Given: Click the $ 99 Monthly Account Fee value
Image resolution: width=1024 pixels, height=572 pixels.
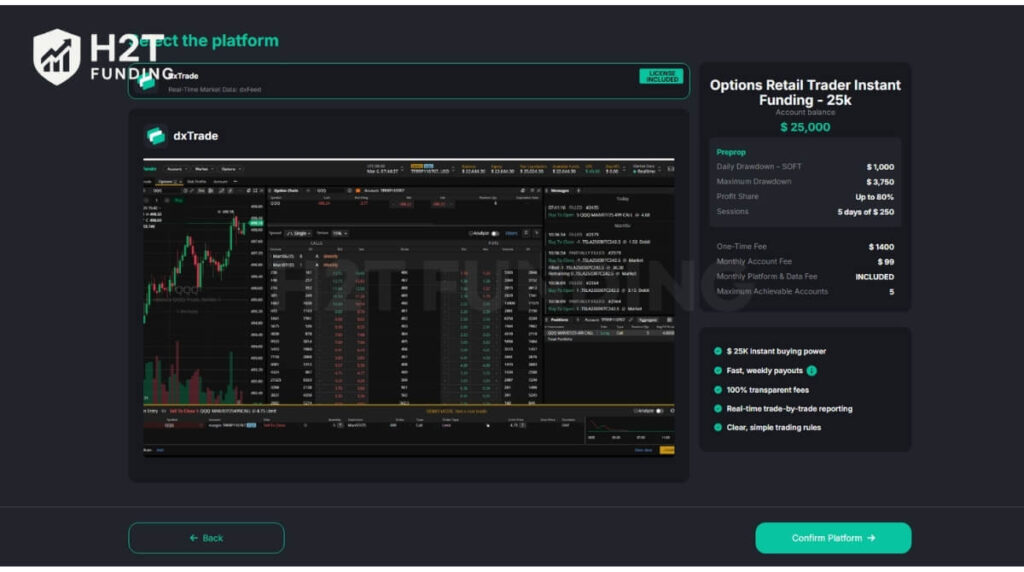Looking at the screenshot, I should (886, 262).
